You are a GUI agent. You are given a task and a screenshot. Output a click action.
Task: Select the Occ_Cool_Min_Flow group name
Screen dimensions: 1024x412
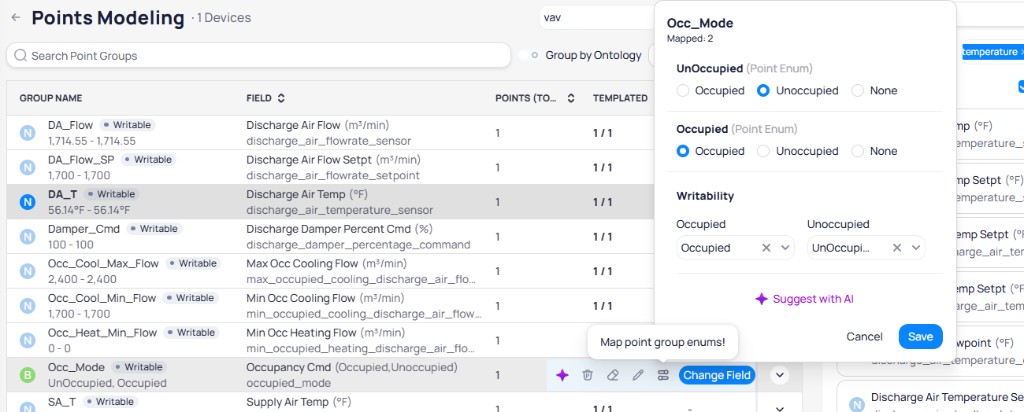click(x=102, y=298)
